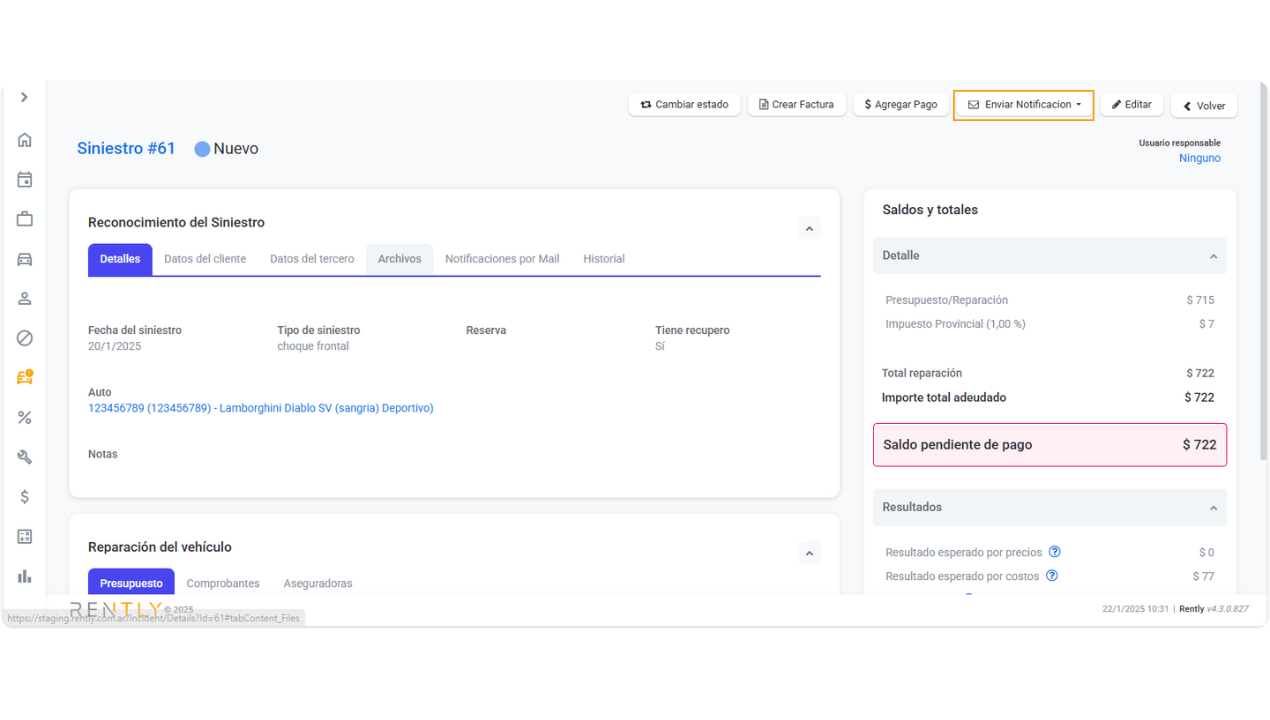
Task: Switch to the Datos del cliente tab
Action: (205, 259)
